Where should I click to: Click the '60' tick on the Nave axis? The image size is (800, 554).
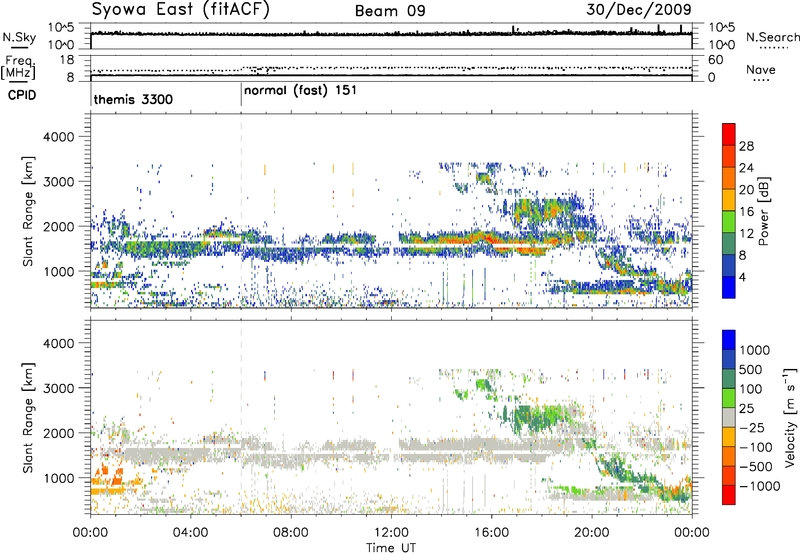[715, 60]
